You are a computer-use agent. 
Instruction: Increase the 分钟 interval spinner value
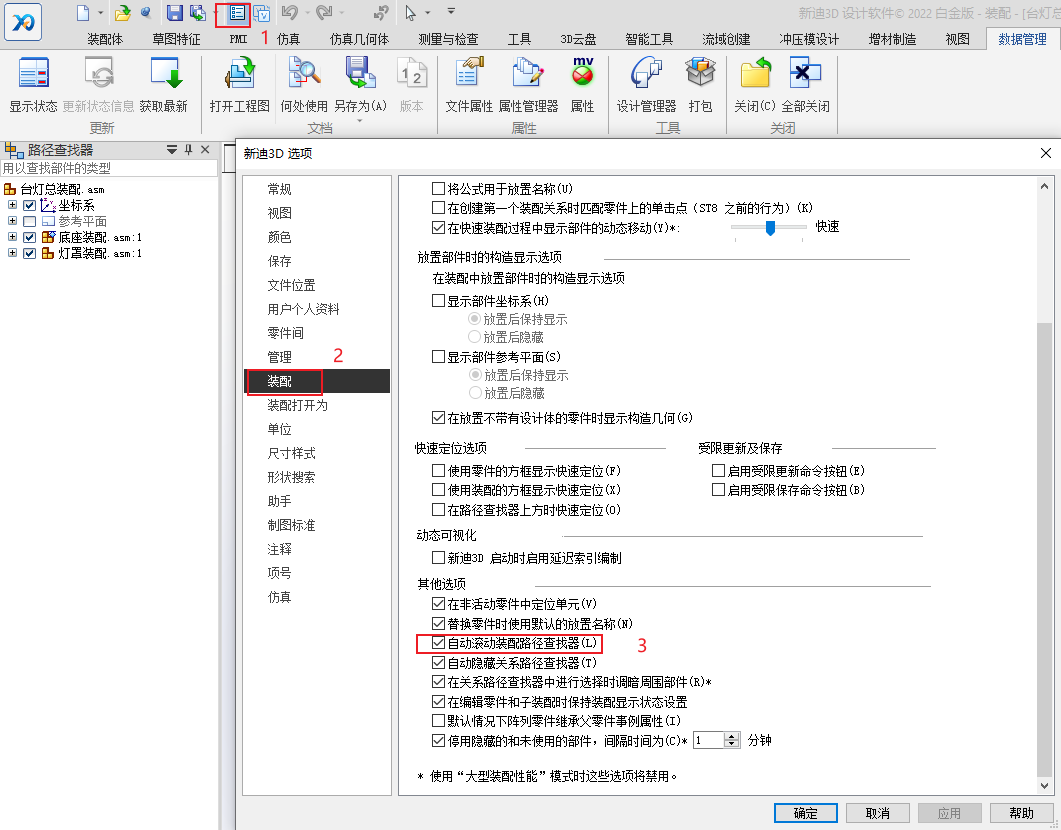pyautogui.click(x=732, y=737)
